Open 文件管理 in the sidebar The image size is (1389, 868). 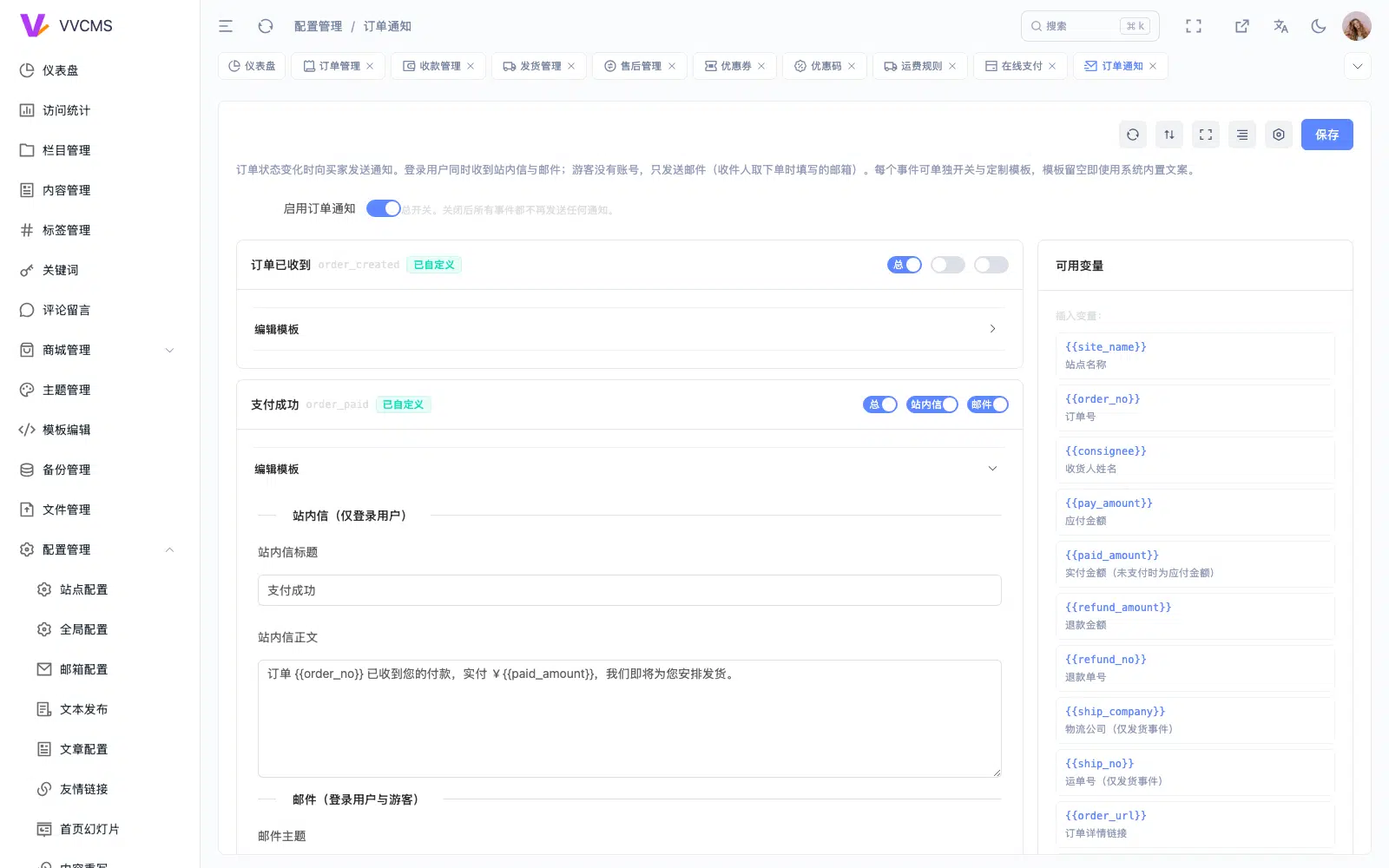click(x=100, y=510)
